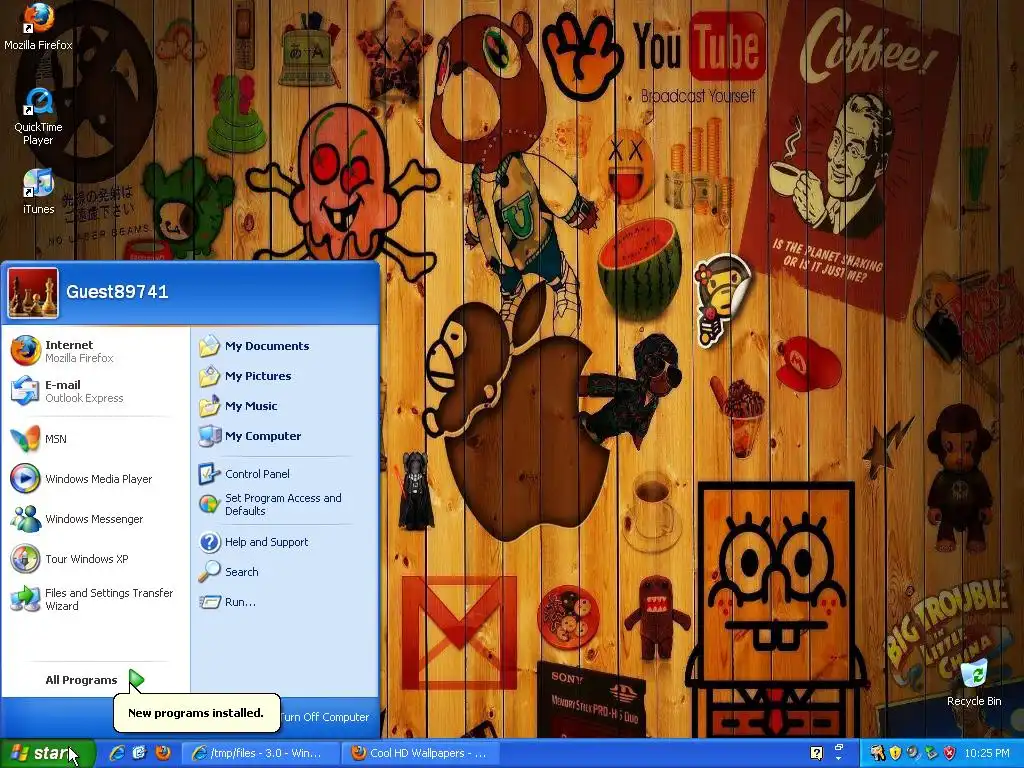Switch to /tmp/files - 3.0 taskbar window
The image size is (1024, 768).
(261, 753)
